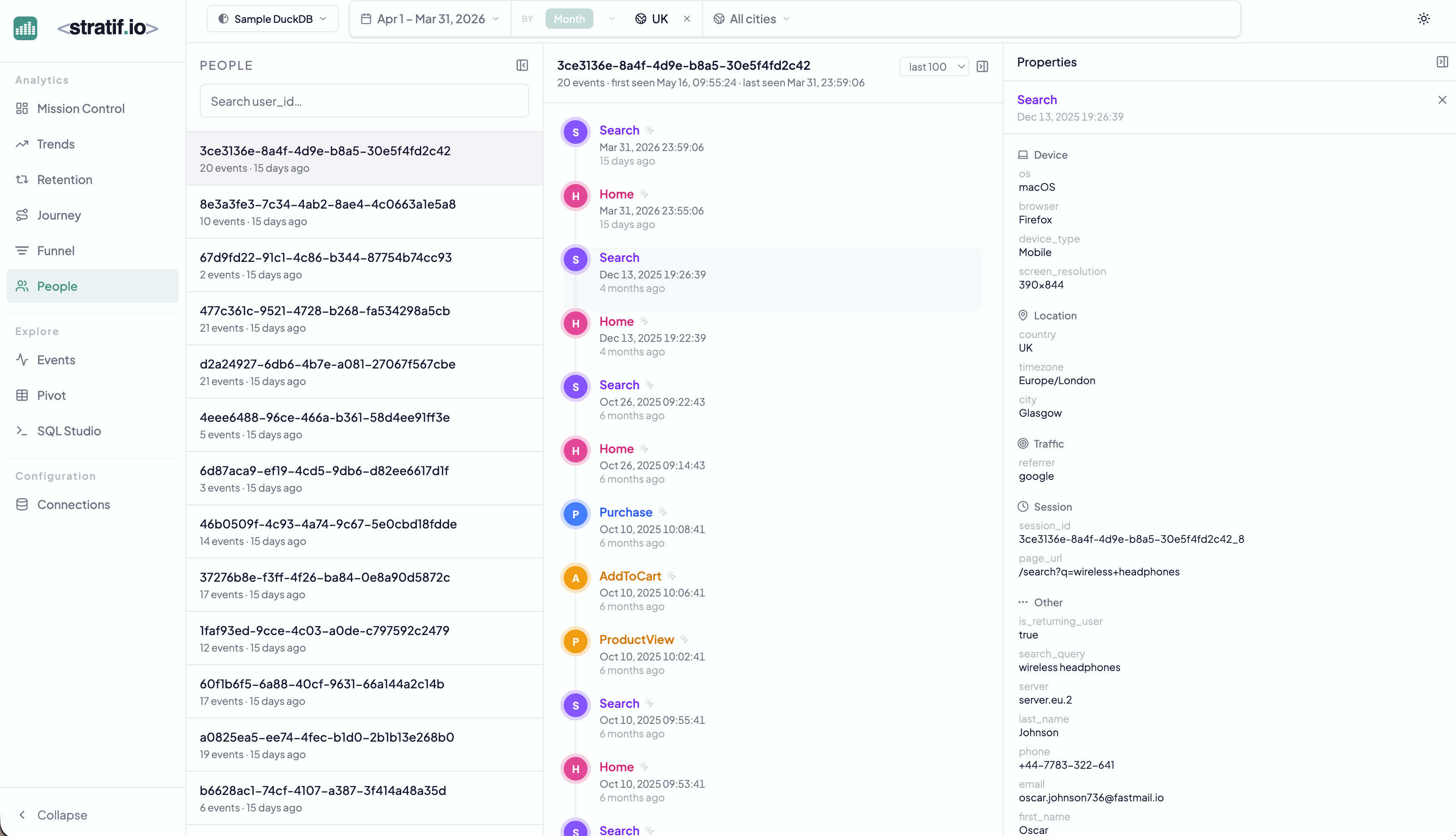The height and width of the screenshot is (836, 1456).
Task: Select user b6628ac1-74cf-4107-a387-3f414a48a35d
Action: tap(364, 799)
